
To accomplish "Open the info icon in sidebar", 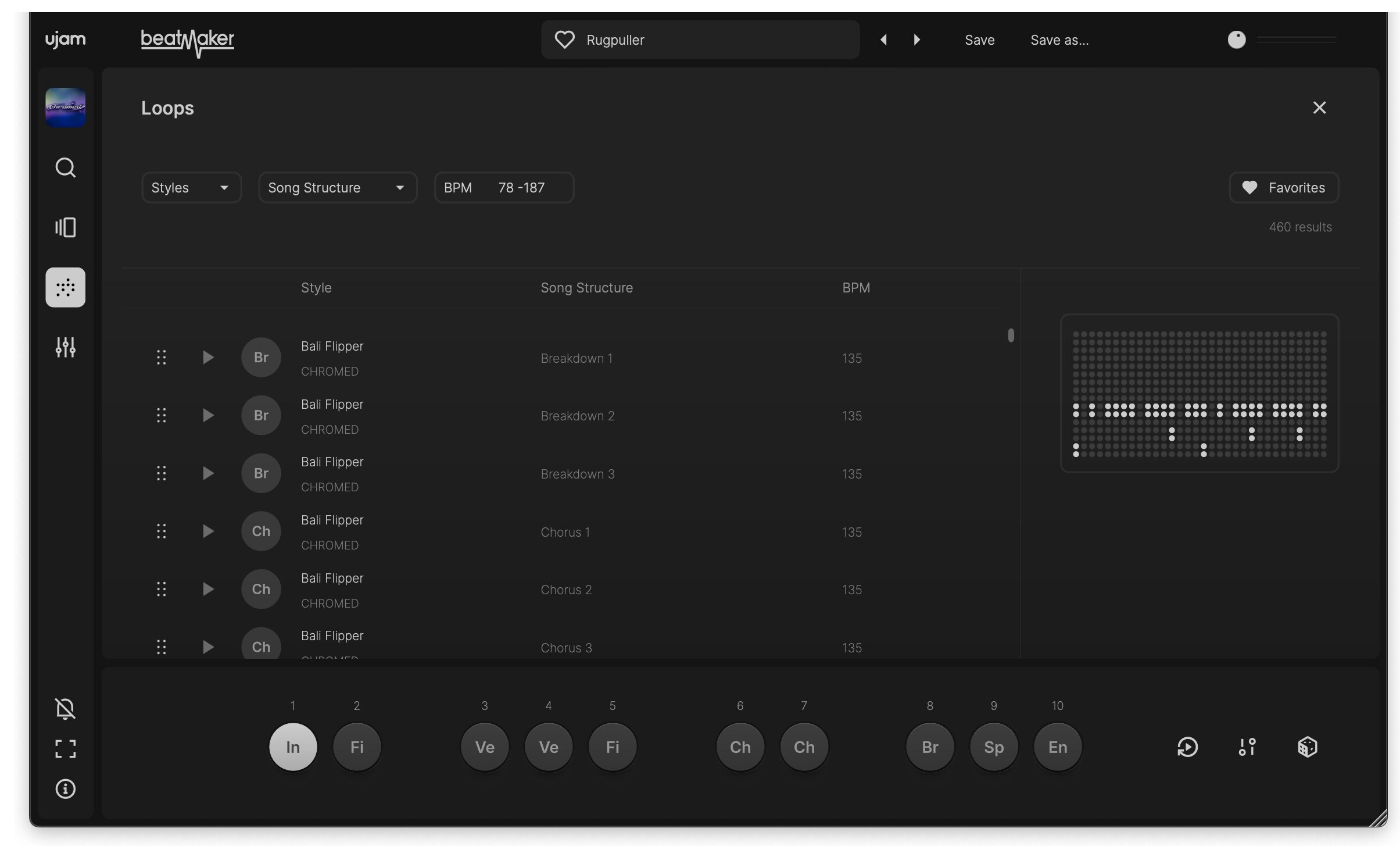I will [65, 789].
